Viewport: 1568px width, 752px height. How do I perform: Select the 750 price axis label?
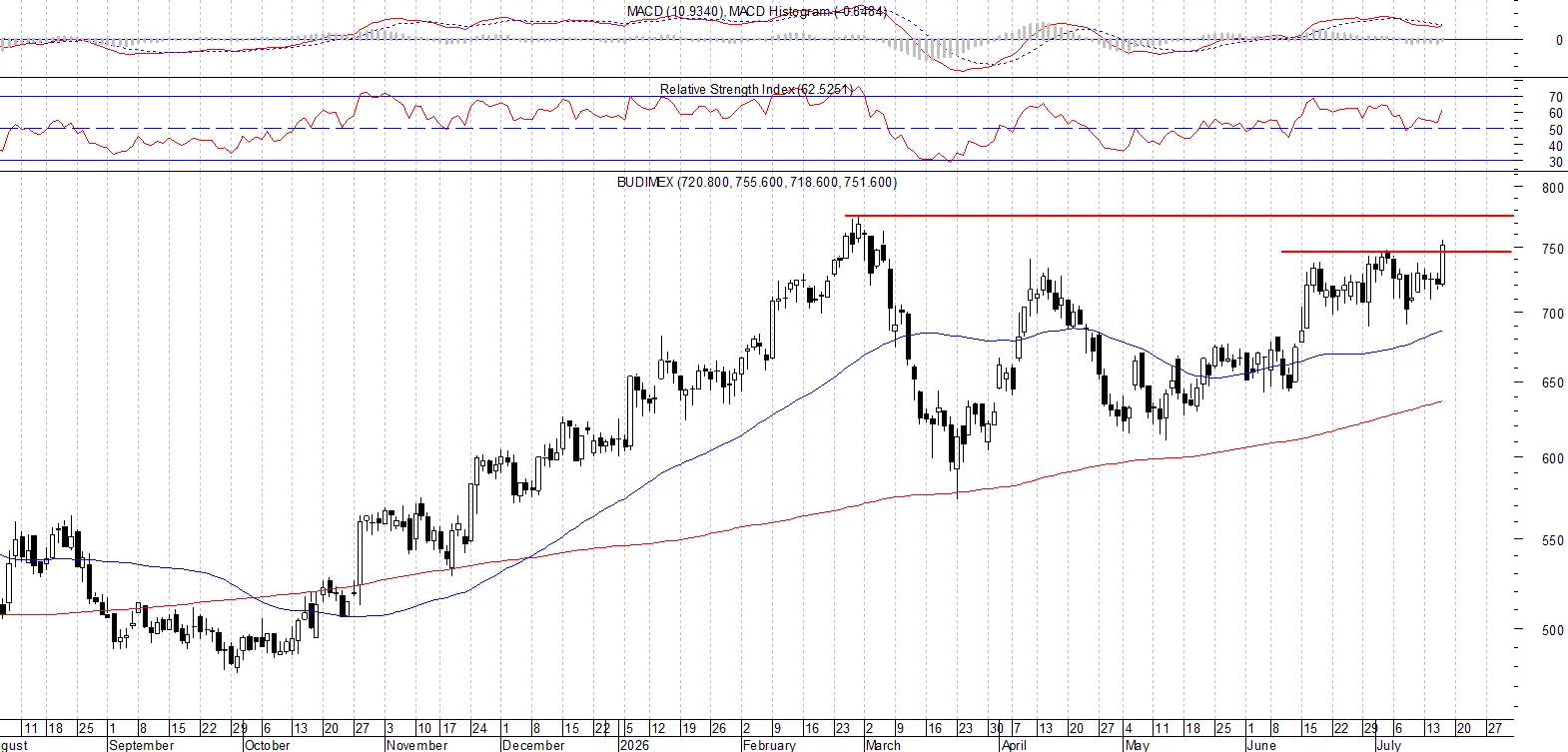(1552, 250)
